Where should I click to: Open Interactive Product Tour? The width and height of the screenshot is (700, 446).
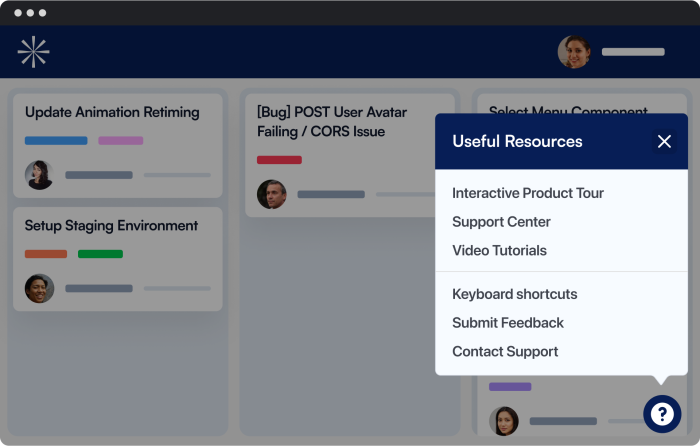coord(528,193)
